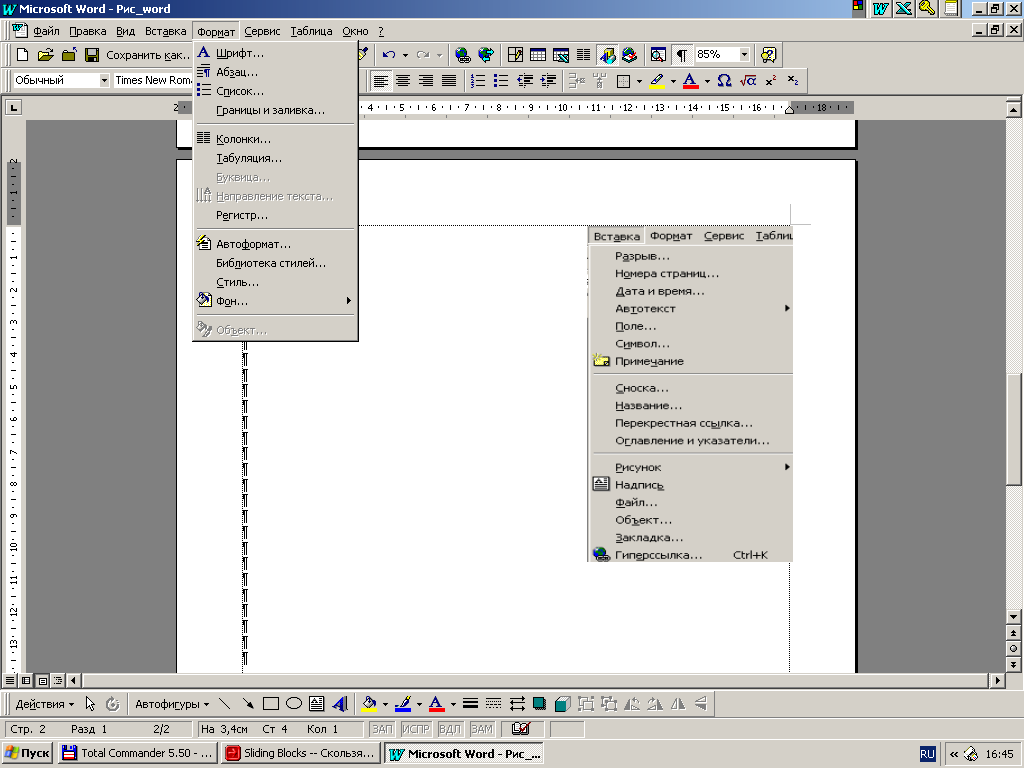Apply numbered list formatting
Viewport: 1024px width, 768px height.
pyautogui.click(x=478, y=80)
